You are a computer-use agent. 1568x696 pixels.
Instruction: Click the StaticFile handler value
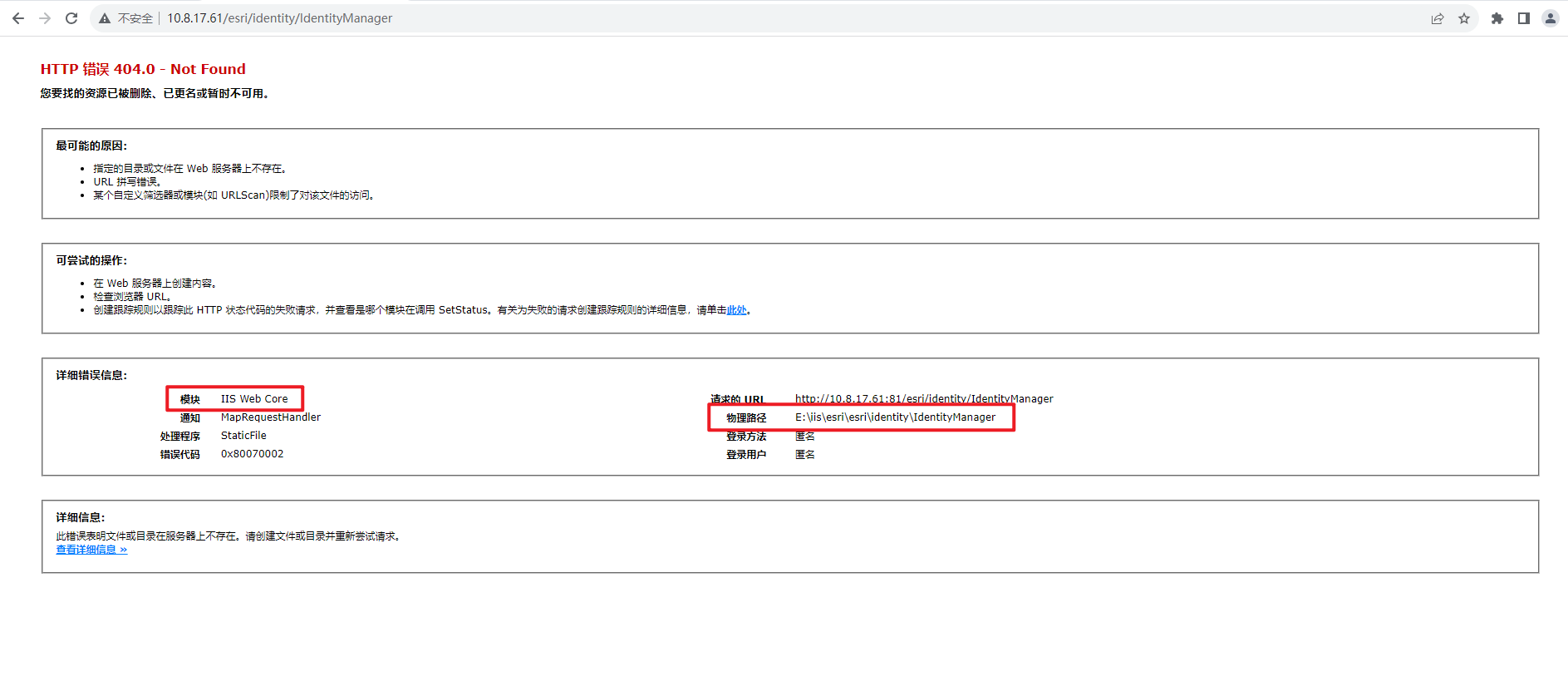pyautogui.click(x=243, y=436)
